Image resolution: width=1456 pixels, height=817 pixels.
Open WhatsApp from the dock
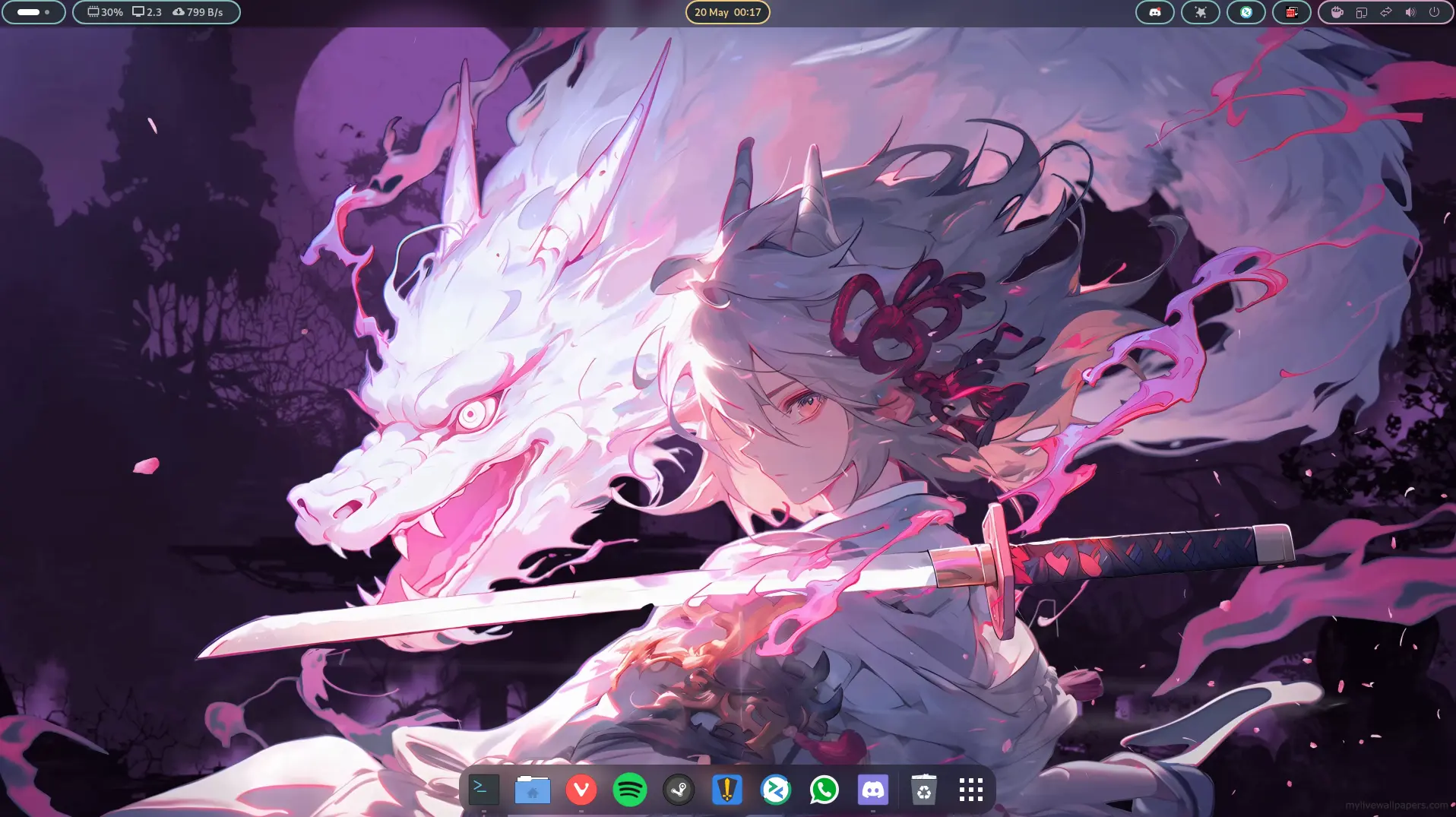pyautogui.click(x=825, y=790)
